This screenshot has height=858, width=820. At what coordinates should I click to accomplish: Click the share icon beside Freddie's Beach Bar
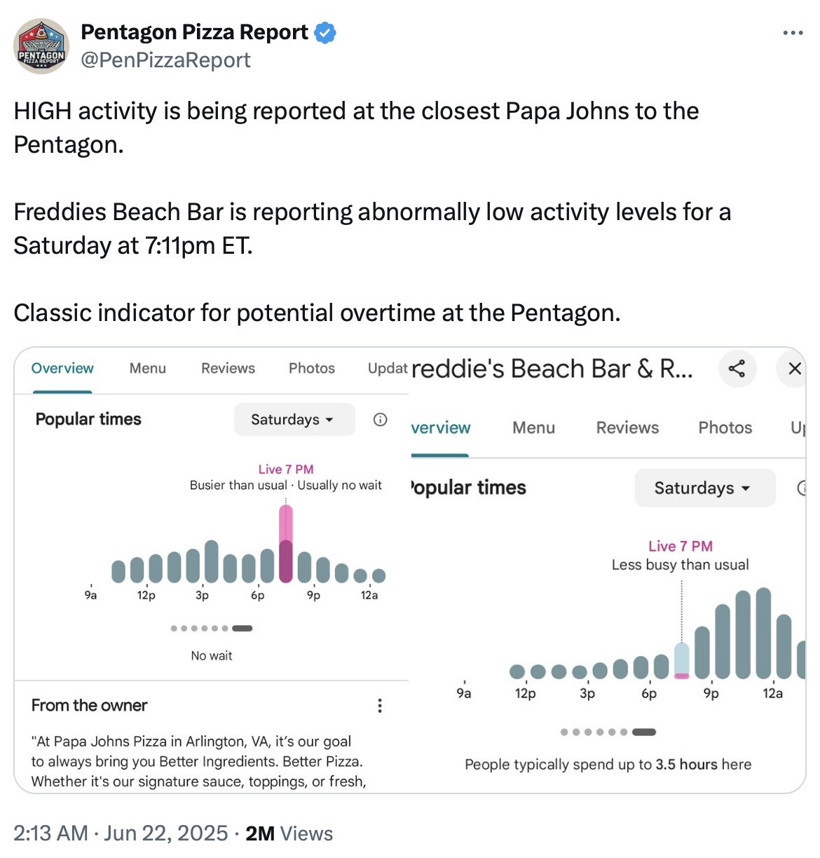tap(737, 369)
